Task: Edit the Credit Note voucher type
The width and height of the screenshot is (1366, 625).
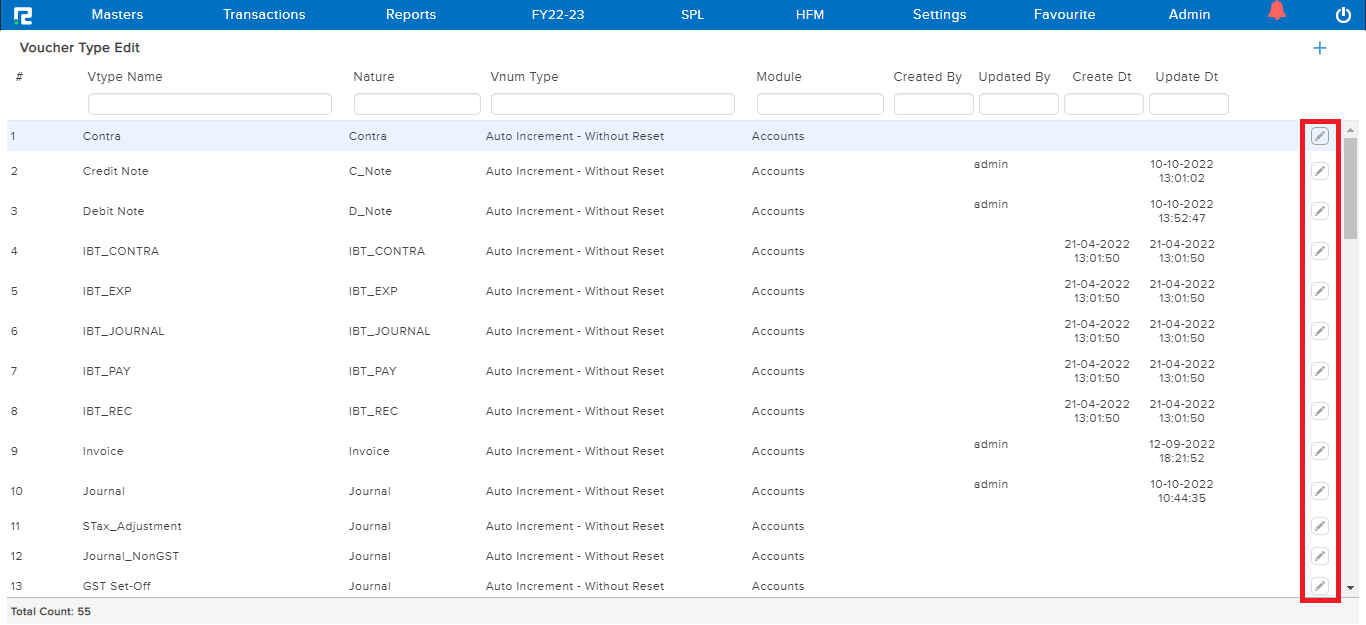Action: coord(1320,171)
